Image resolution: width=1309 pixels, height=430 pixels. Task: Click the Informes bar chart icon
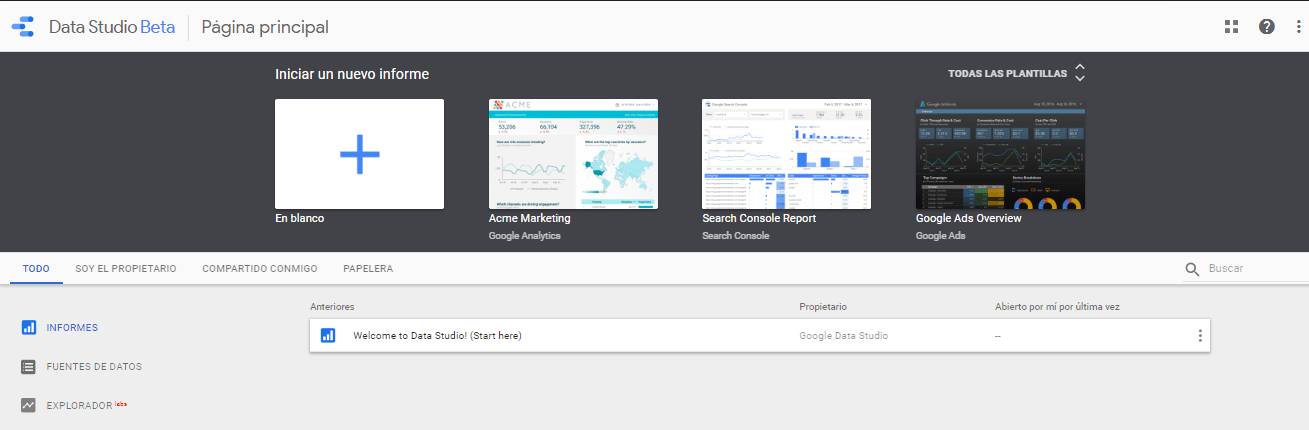29,327
